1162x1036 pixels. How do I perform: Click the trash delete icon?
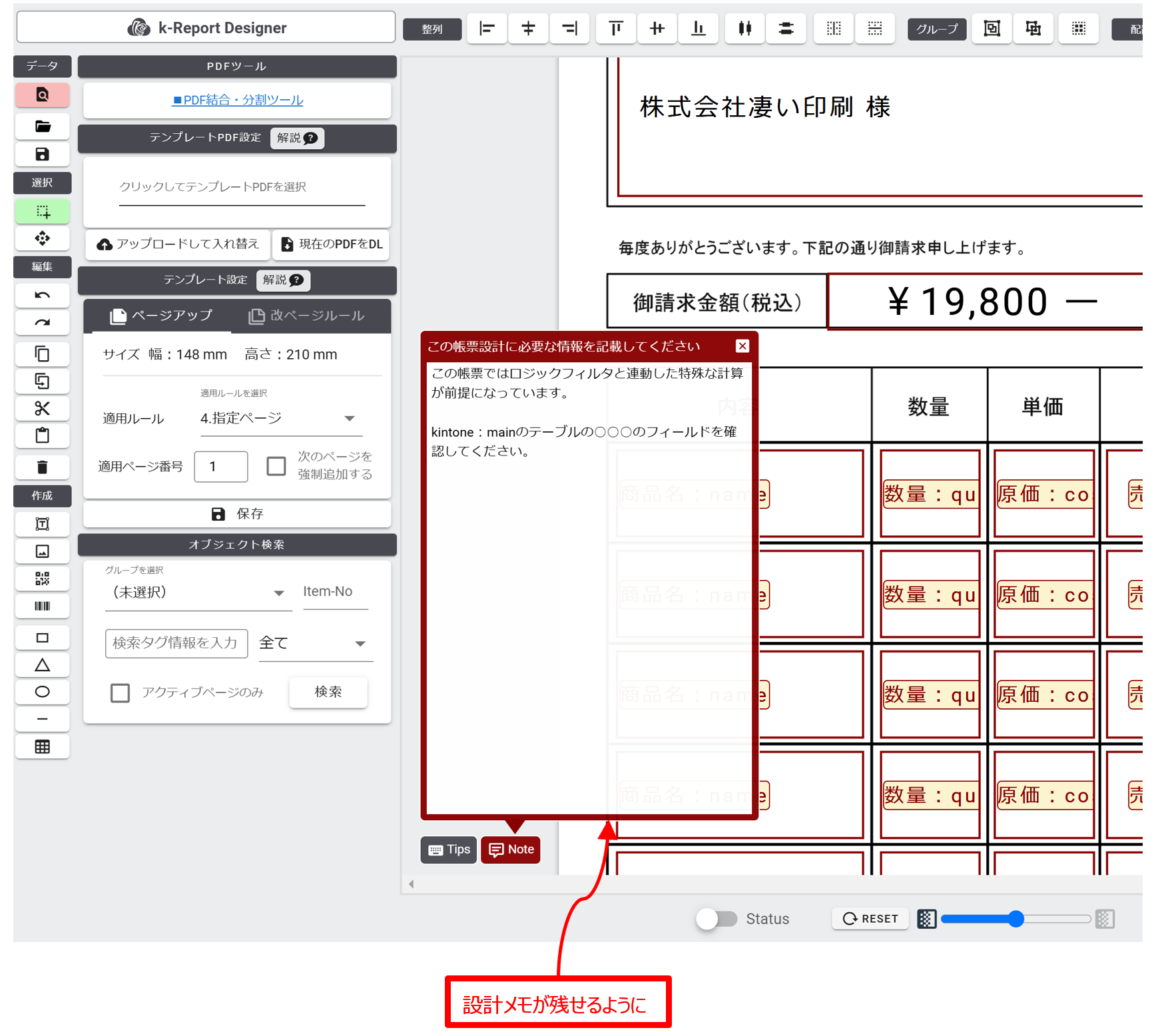[x=42, y=467]
